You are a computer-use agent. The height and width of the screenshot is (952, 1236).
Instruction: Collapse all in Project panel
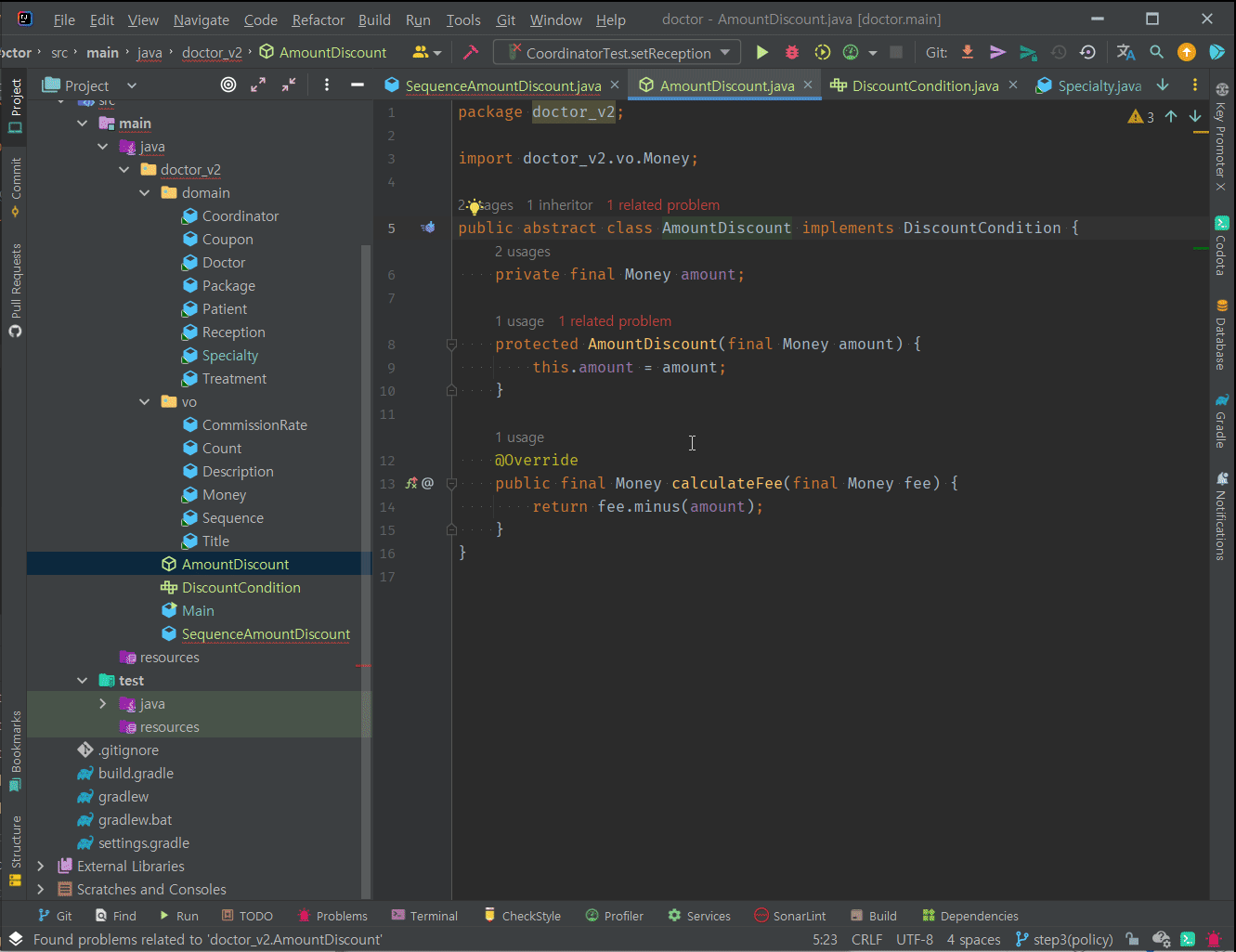[x=289, y=85]
